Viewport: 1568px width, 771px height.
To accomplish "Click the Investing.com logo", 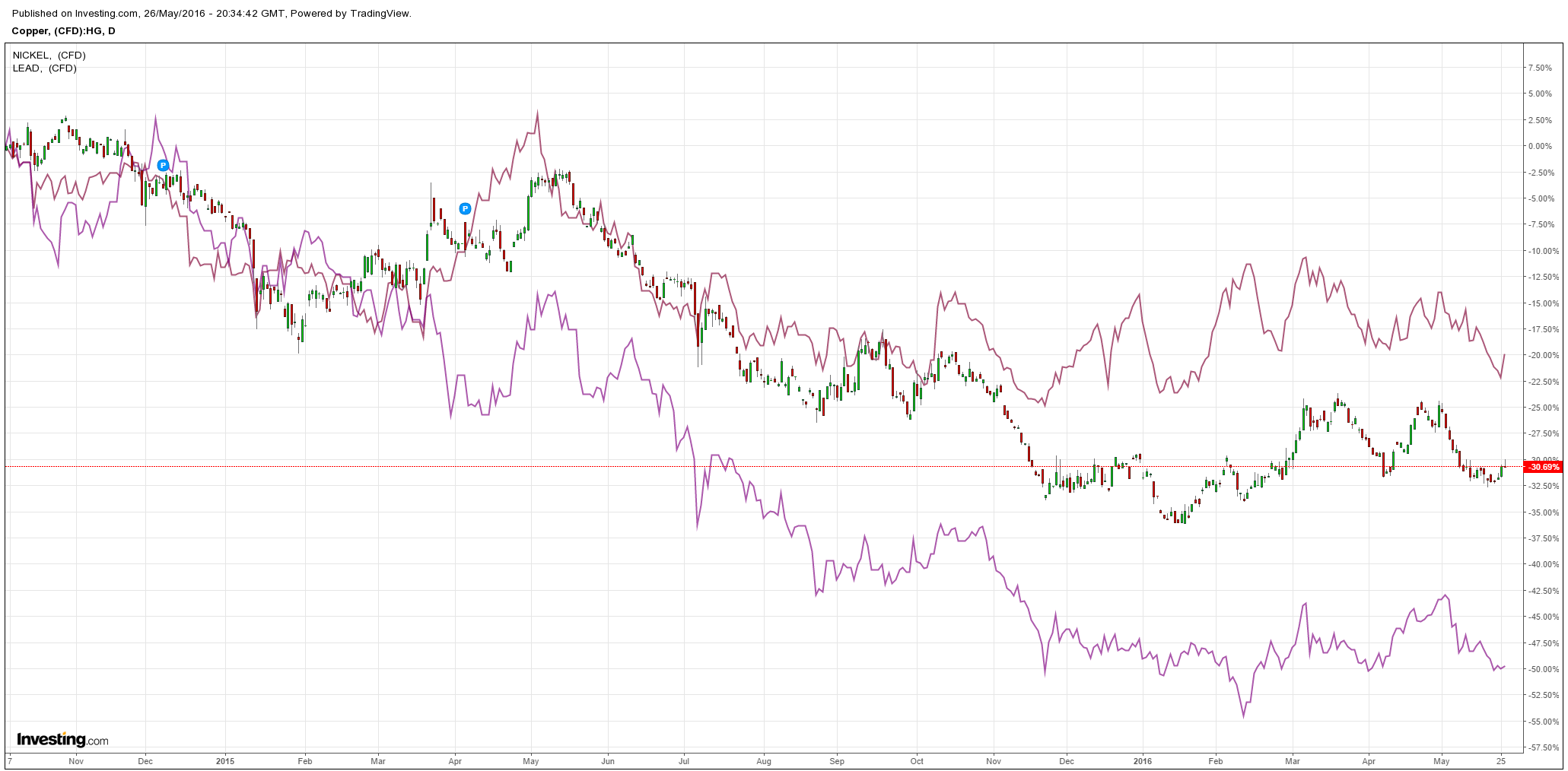I will coord(62,740).
